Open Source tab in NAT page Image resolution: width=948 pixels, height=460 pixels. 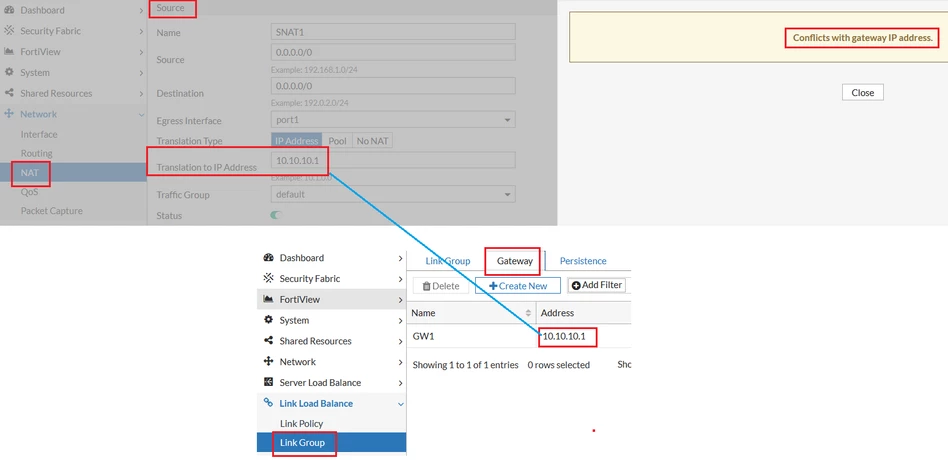click(x=170, y=8)
